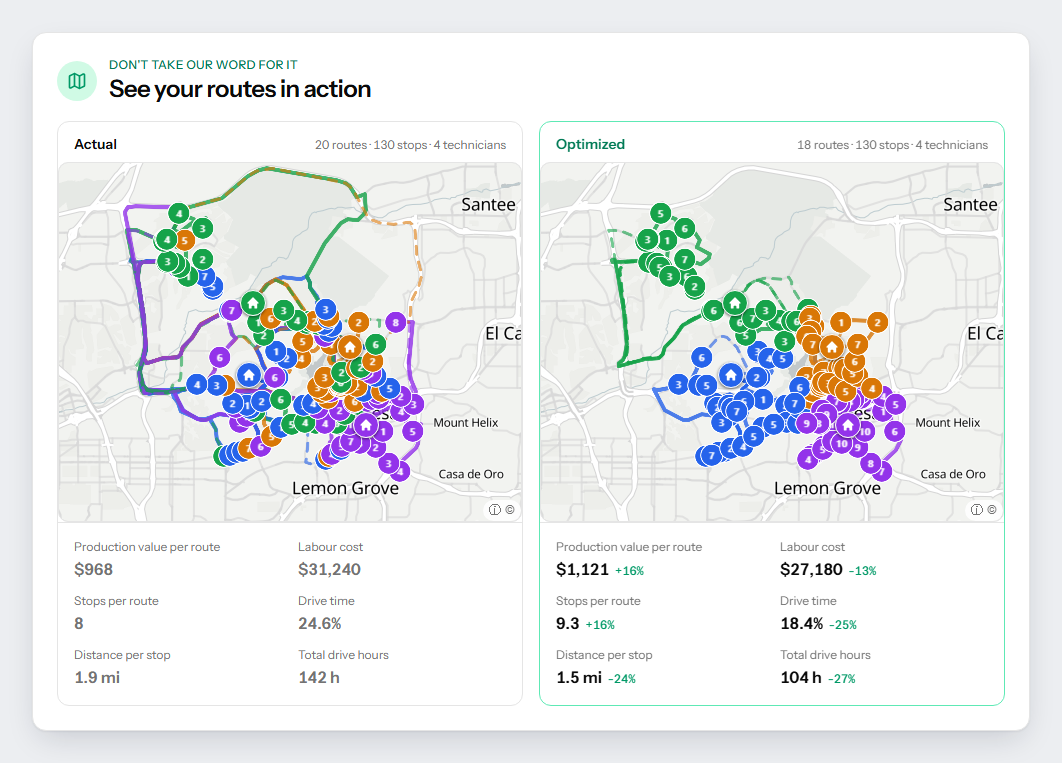
Task: Click blue stop 1 on the Optimized map
Action: tap(763, 399)
